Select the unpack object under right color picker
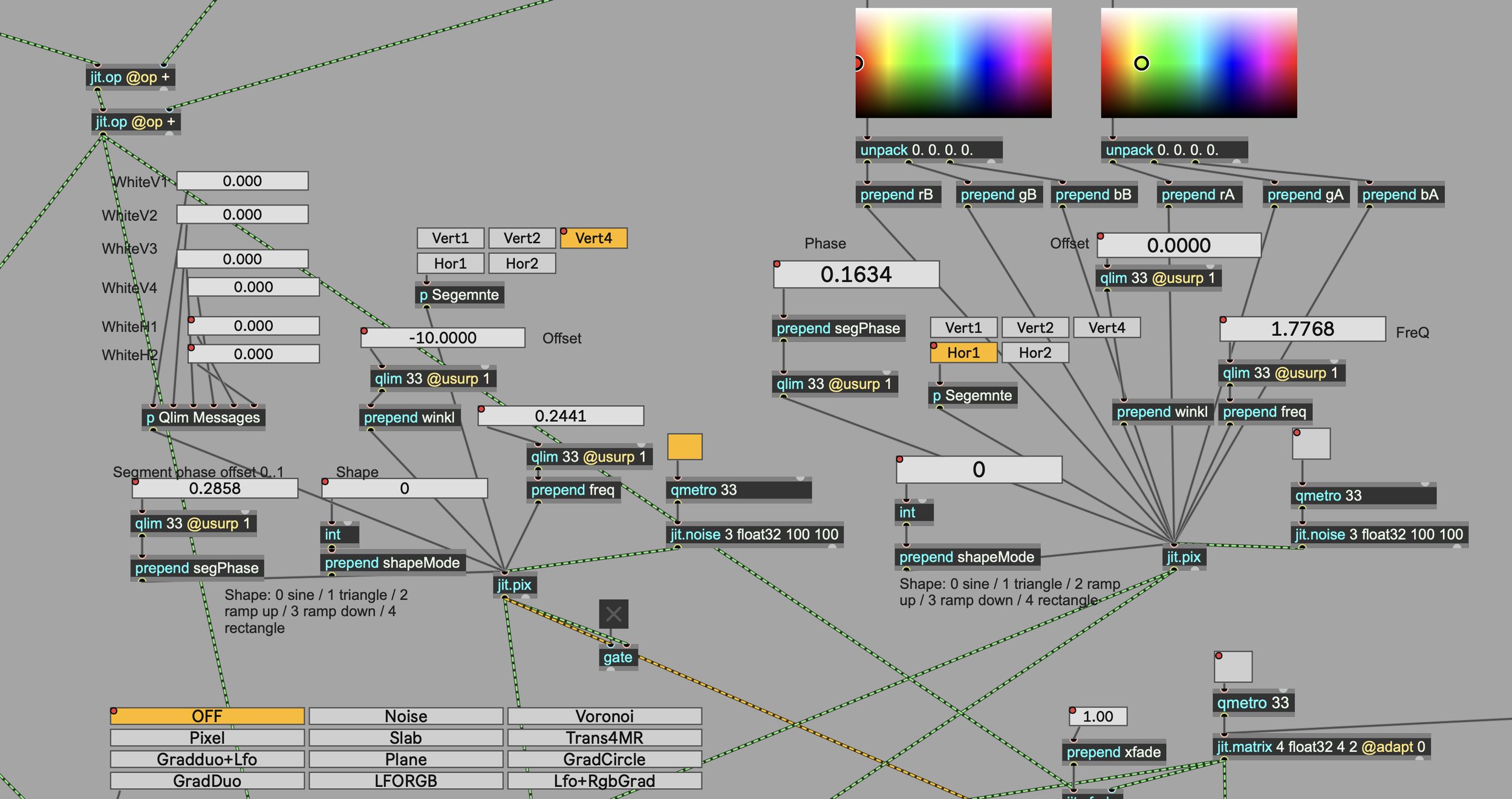Image resolution: width=1512 pixels, height=799 pixels. click(x=1174, y=150)
